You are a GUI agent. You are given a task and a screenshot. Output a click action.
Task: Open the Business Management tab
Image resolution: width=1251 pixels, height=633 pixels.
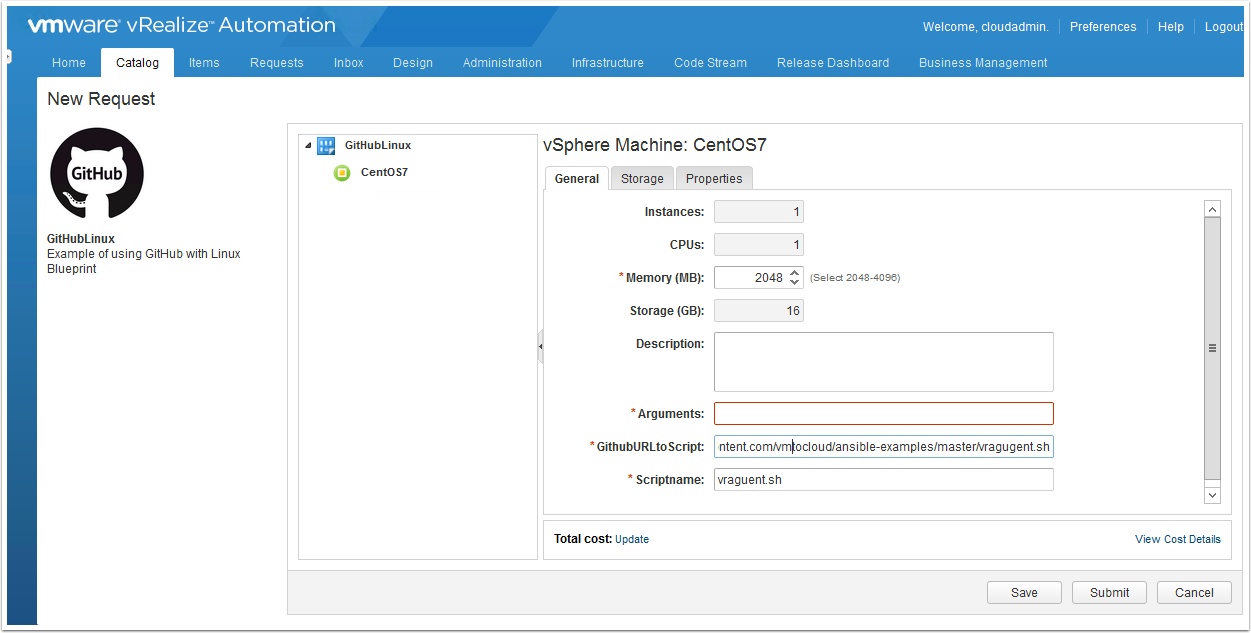[x=983, y=62]
